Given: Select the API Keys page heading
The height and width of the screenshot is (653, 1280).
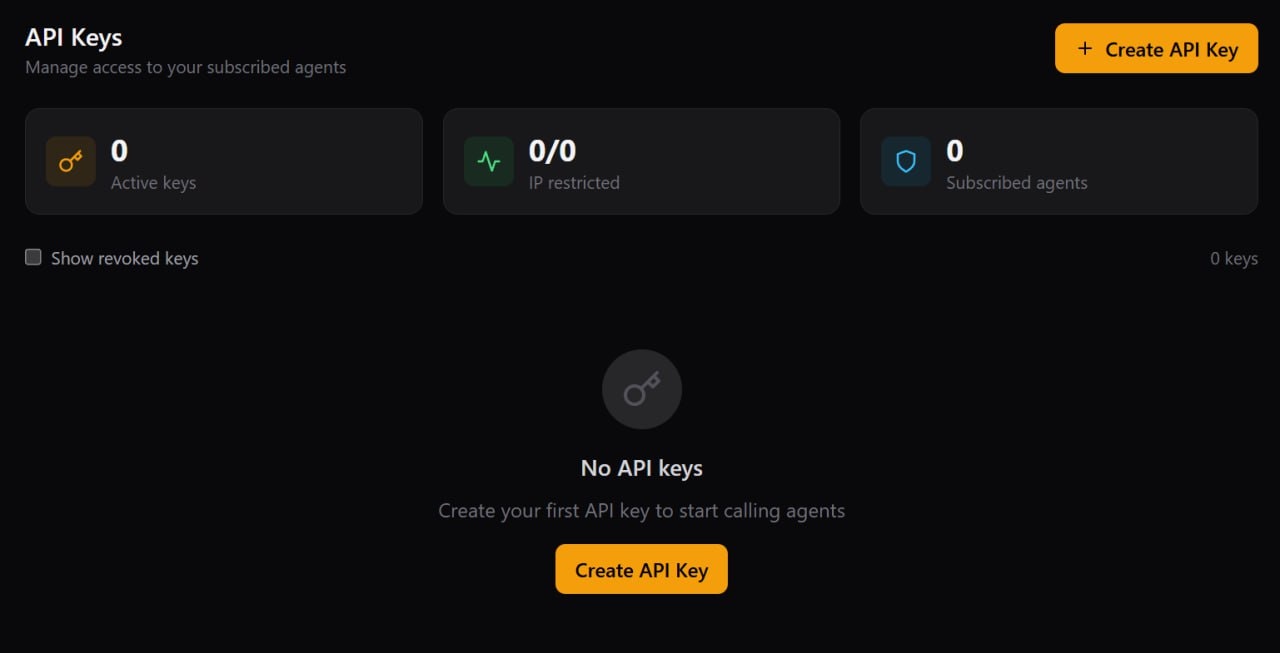Looking at the screenshot, I should tap(72, 37).
